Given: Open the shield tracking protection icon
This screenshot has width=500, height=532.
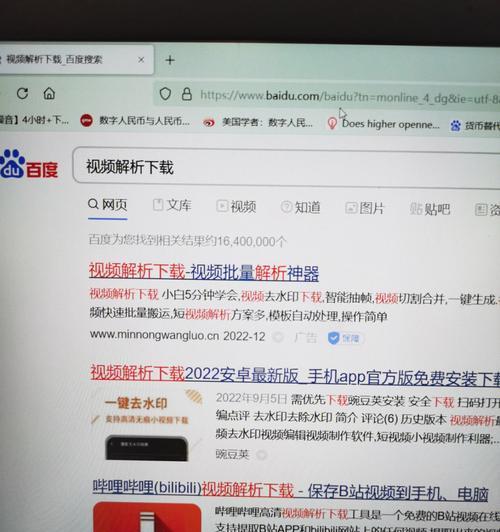Looking at the screenshot, I should tap(165, 94).
